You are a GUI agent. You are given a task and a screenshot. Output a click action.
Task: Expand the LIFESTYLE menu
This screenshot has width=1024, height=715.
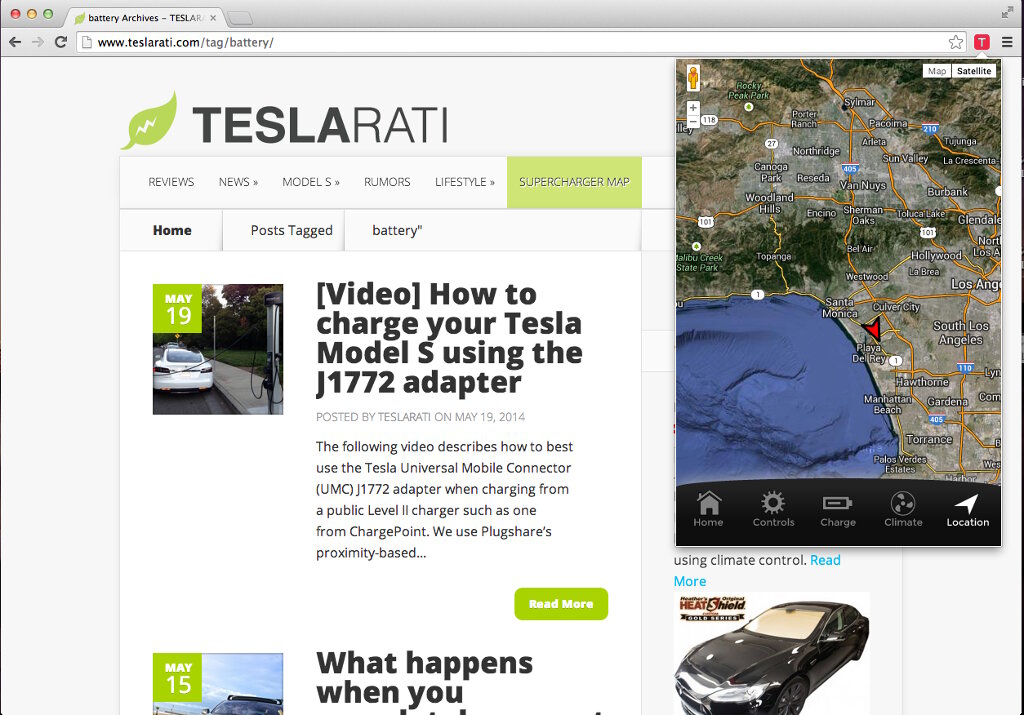(x=465, y=182)
